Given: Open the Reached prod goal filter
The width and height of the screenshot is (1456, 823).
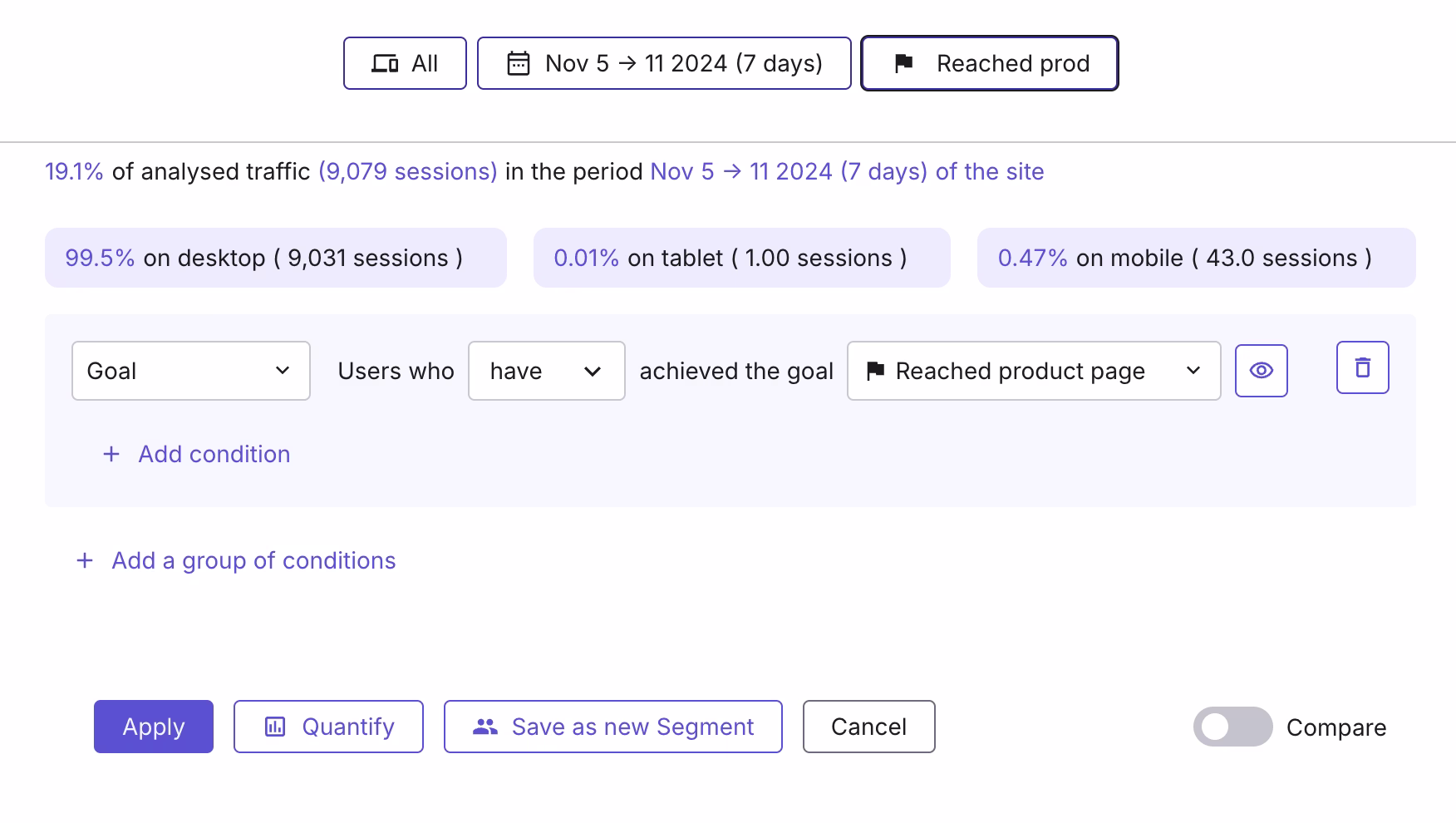Looking at the screenshot, I should [990, 63].
